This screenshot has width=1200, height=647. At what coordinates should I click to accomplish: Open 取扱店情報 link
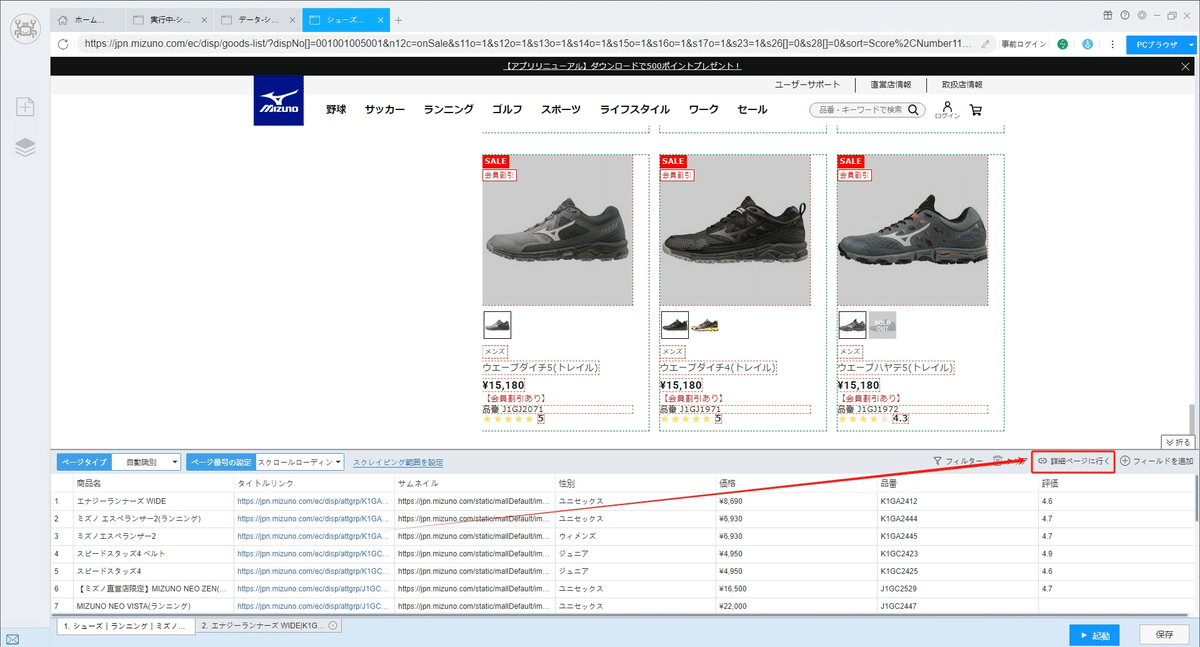point(962,85)
